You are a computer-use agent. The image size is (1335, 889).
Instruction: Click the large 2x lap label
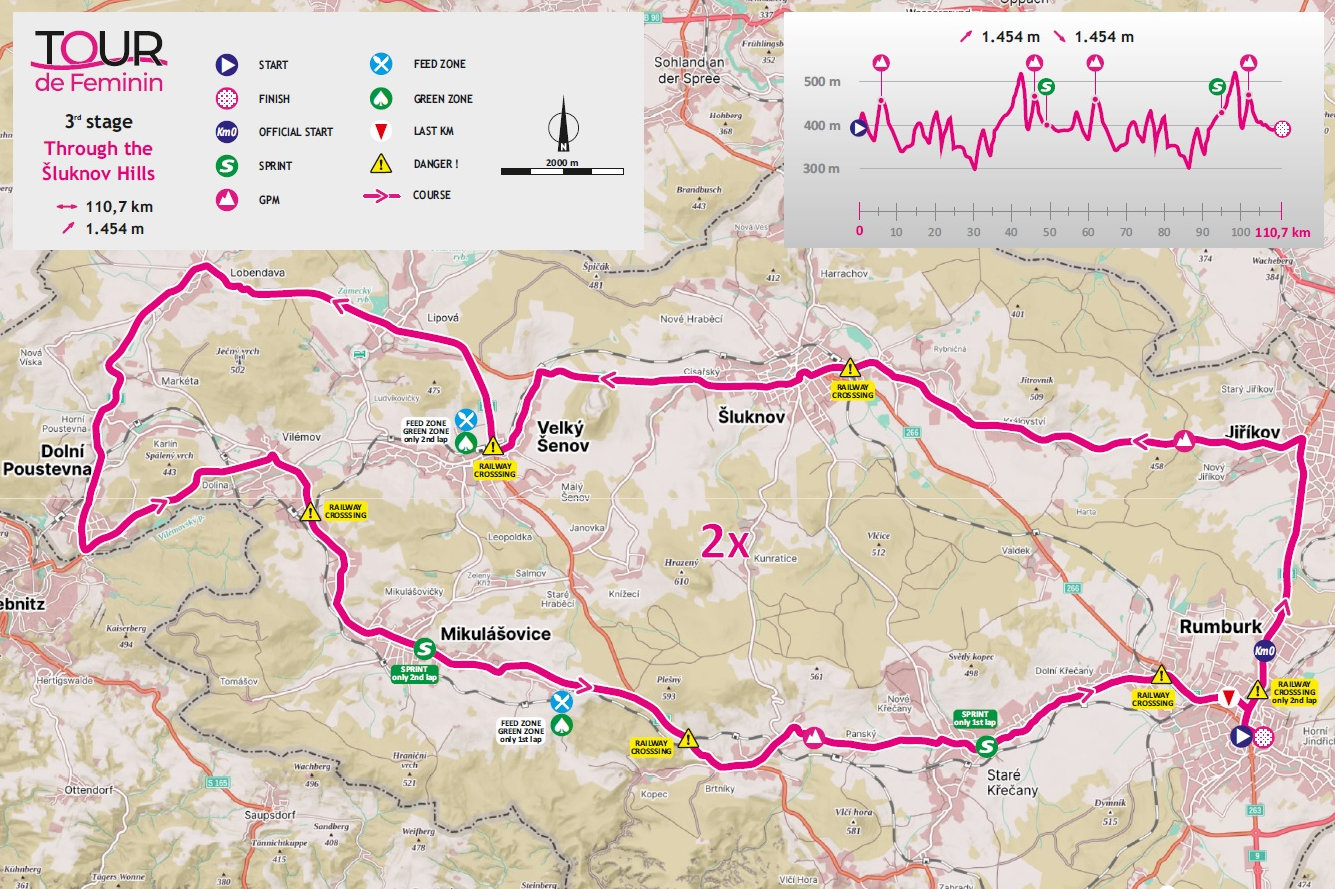725,541
